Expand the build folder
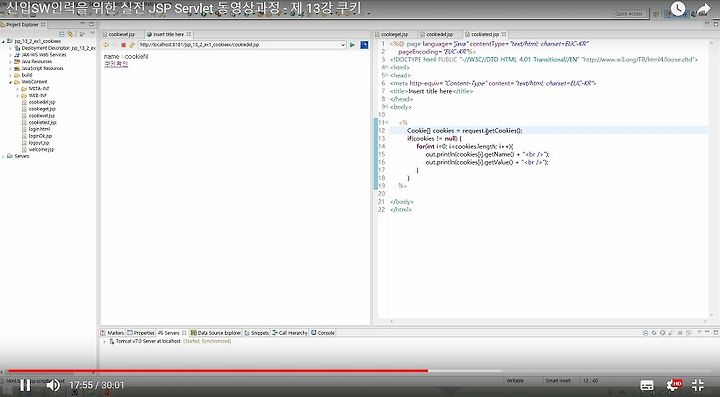This screenshot has height=397, width=720. (x=10, y=75)
